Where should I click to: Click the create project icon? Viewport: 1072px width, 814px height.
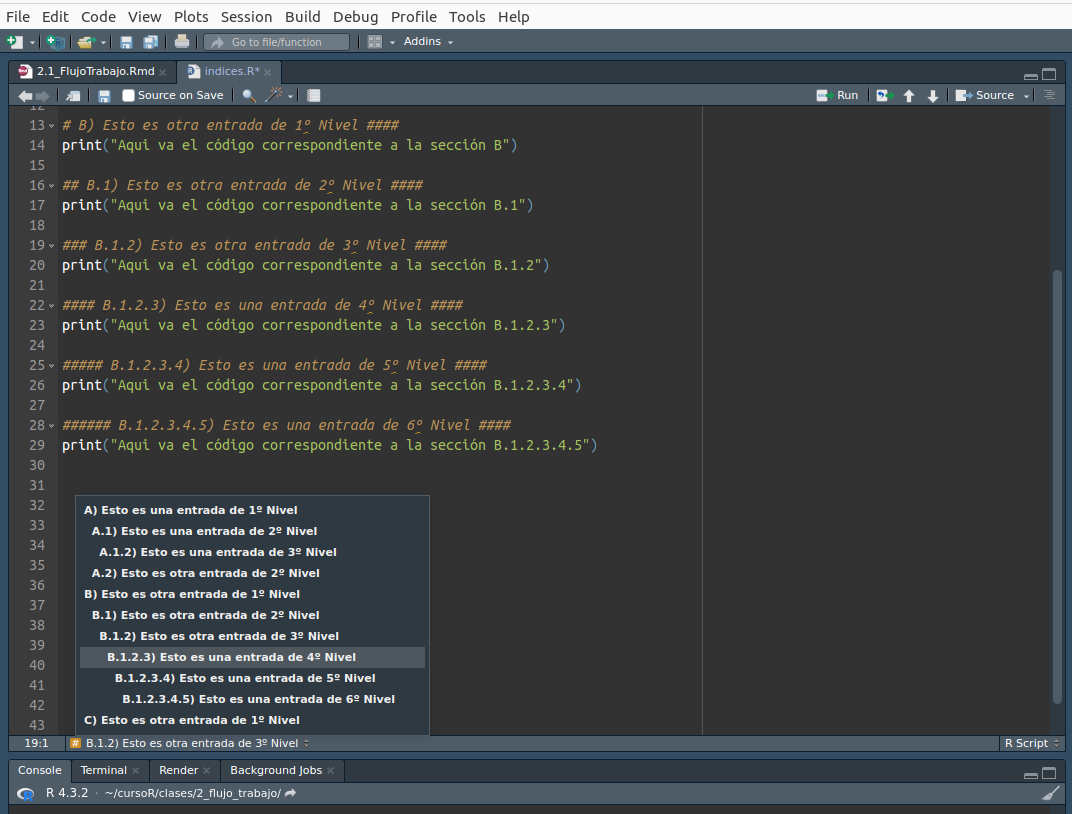(56, 42)
